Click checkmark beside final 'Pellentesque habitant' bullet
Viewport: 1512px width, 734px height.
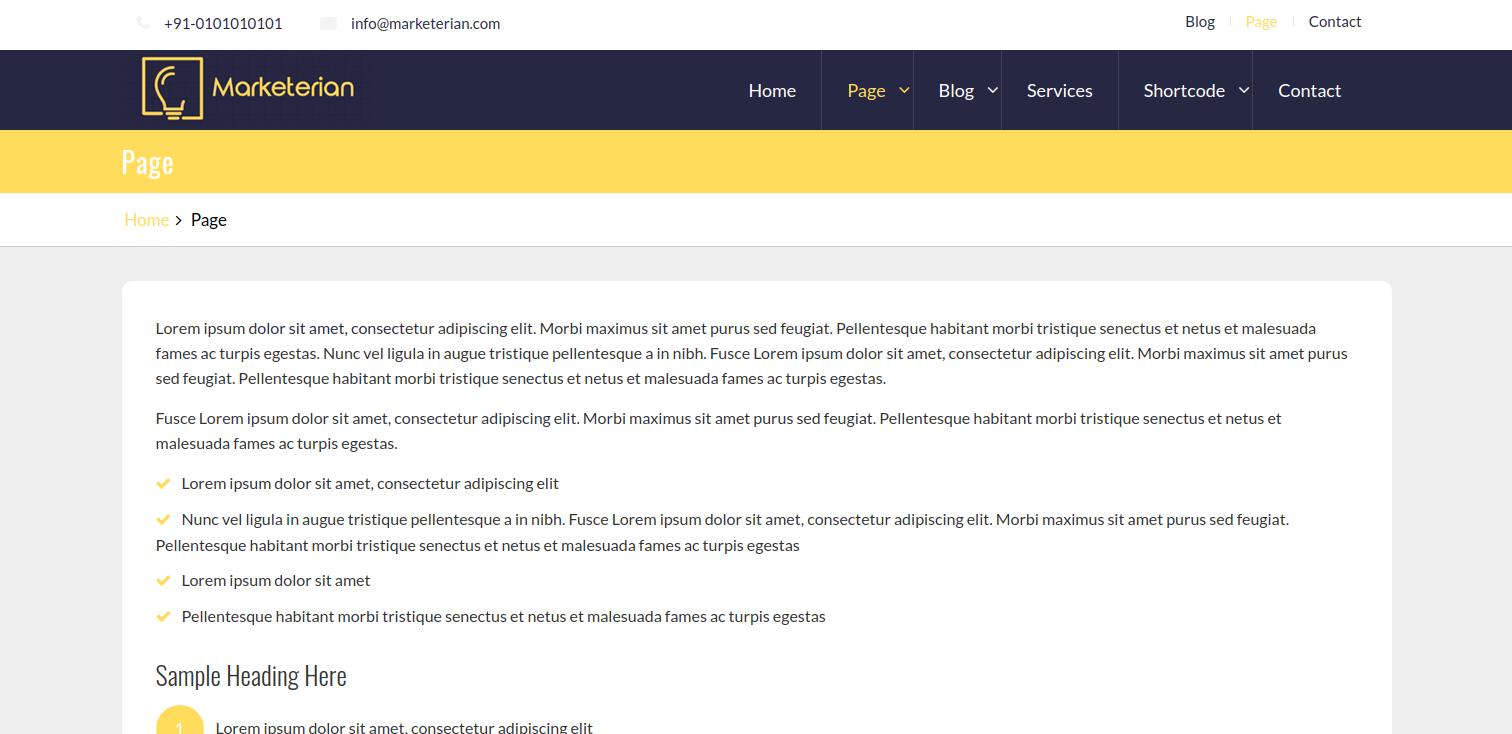(x=164, y=617)
